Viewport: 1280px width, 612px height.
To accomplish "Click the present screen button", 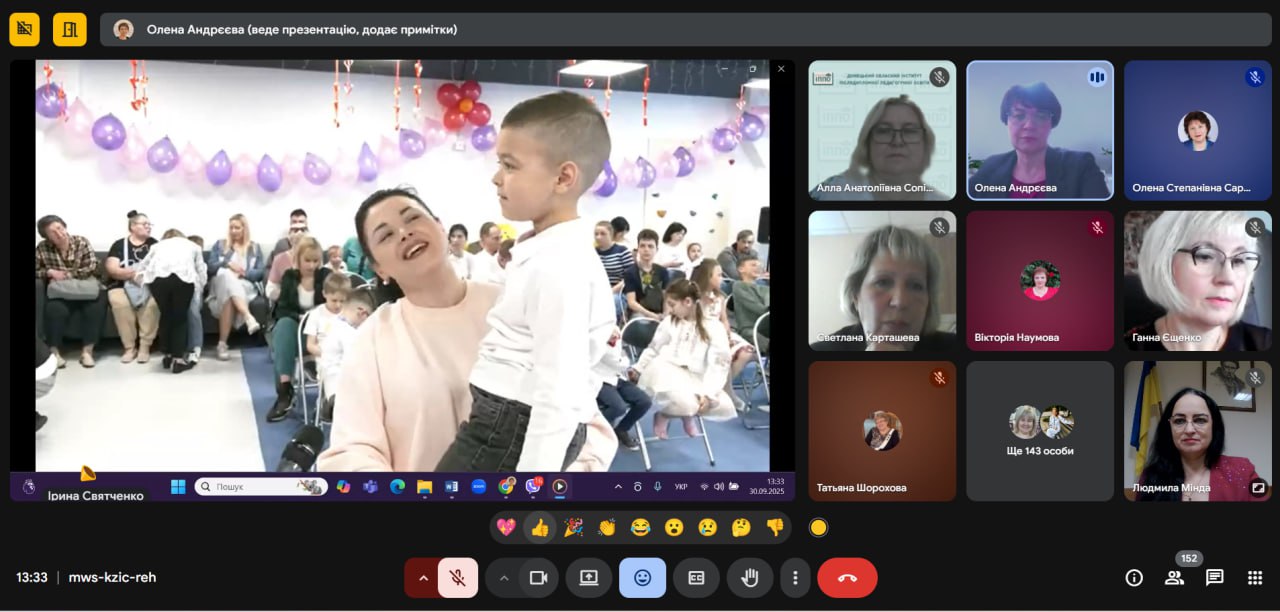I will [588, 577].
